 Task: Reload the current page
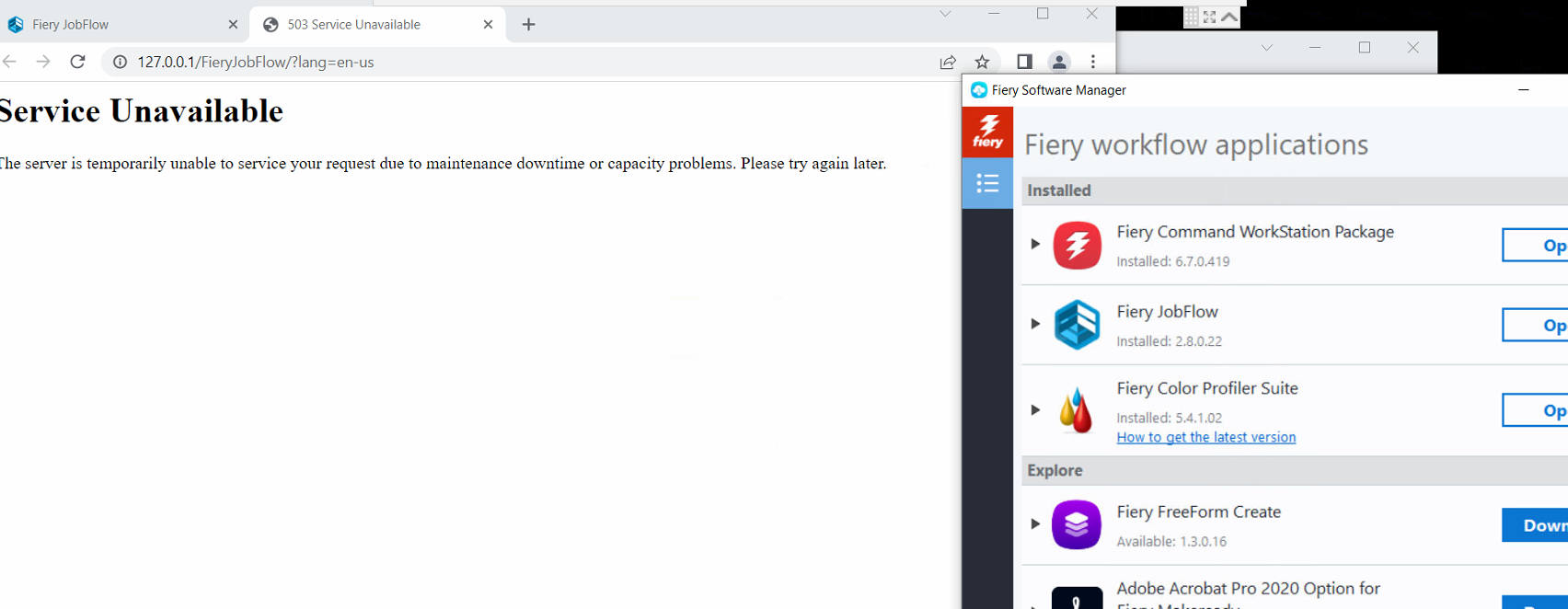pyautogui.click(x=78, y=62)
